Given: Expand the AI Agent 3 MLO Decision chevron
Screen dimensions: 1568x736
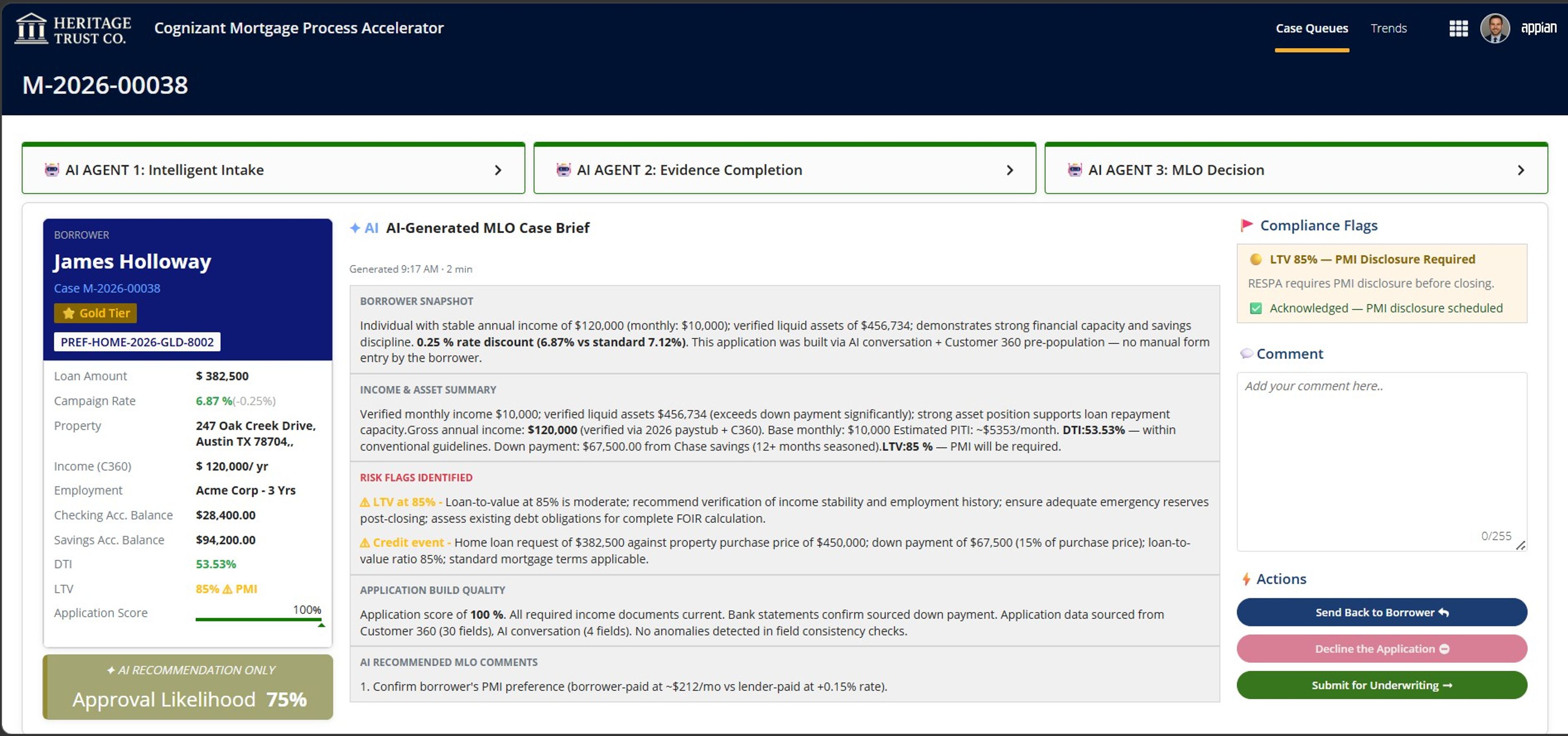Looking at the screenshot, I should pos(1521,170).
